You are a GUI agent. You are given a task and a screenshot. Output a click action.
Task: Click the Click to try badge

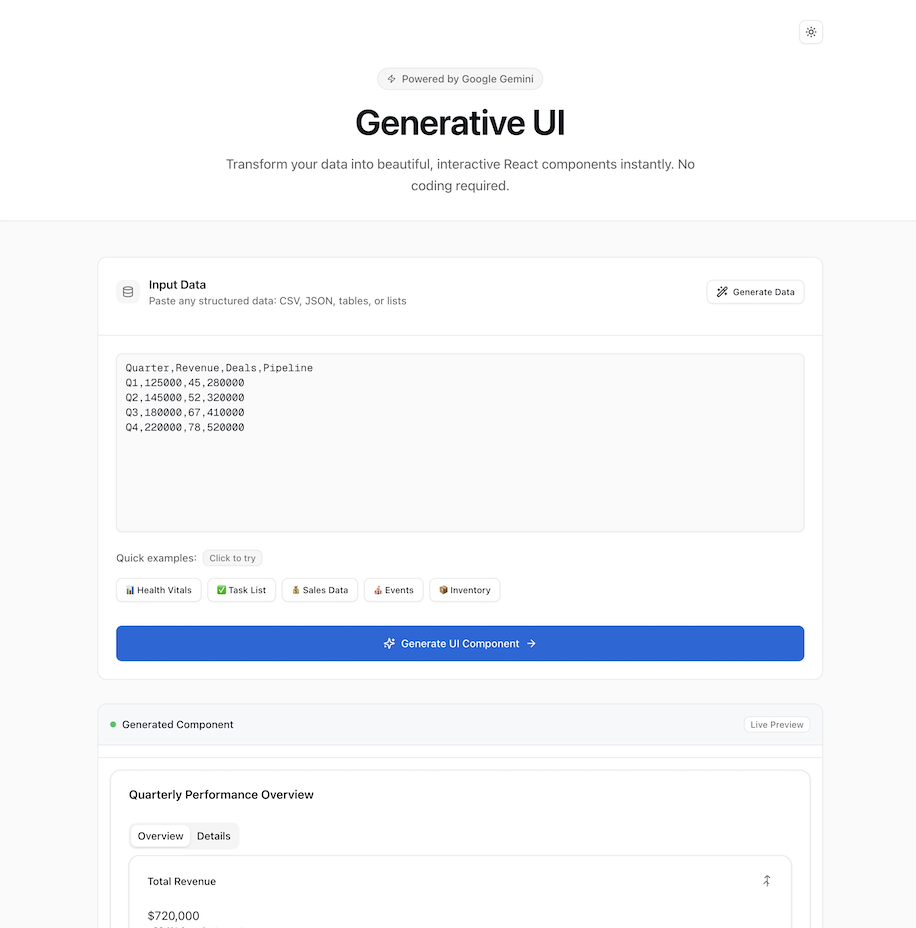coord(233,558)
